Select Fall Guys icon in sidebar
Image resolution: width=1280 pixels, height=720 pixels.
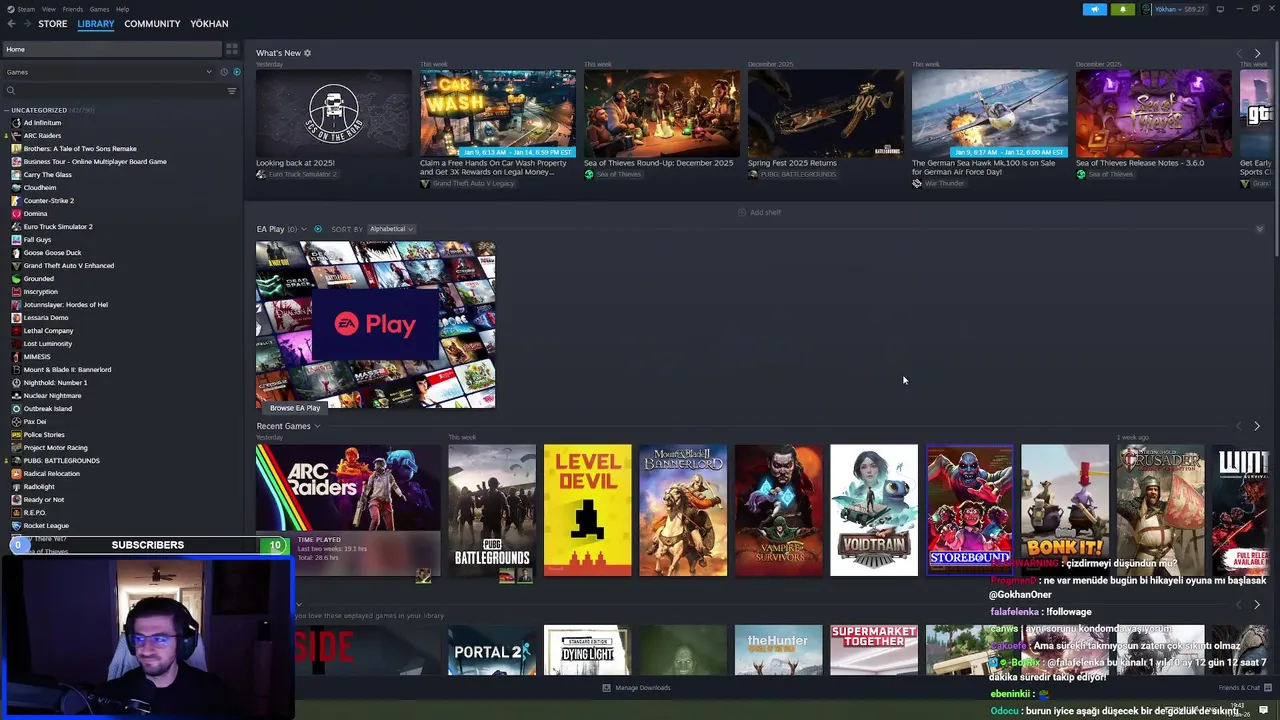16,240
